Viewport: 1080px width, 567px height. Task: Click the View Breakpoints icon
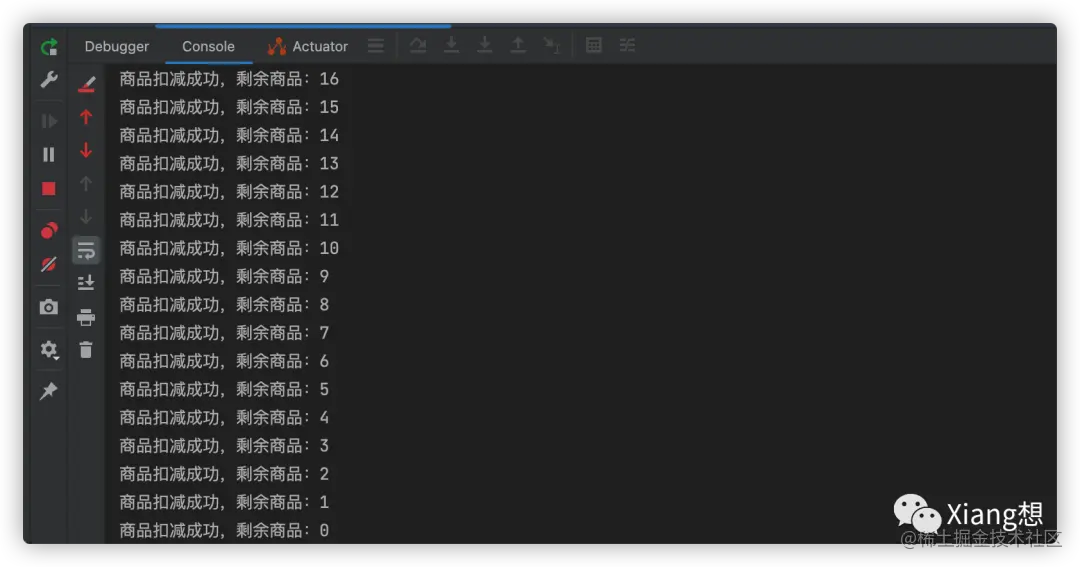49,231
